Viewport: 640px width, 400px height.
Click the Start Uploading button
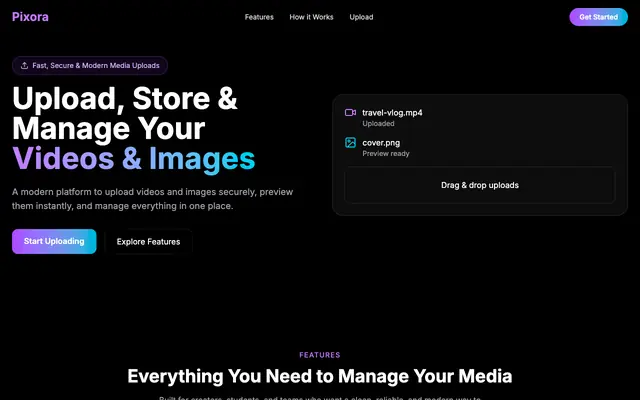pos(54,241)
